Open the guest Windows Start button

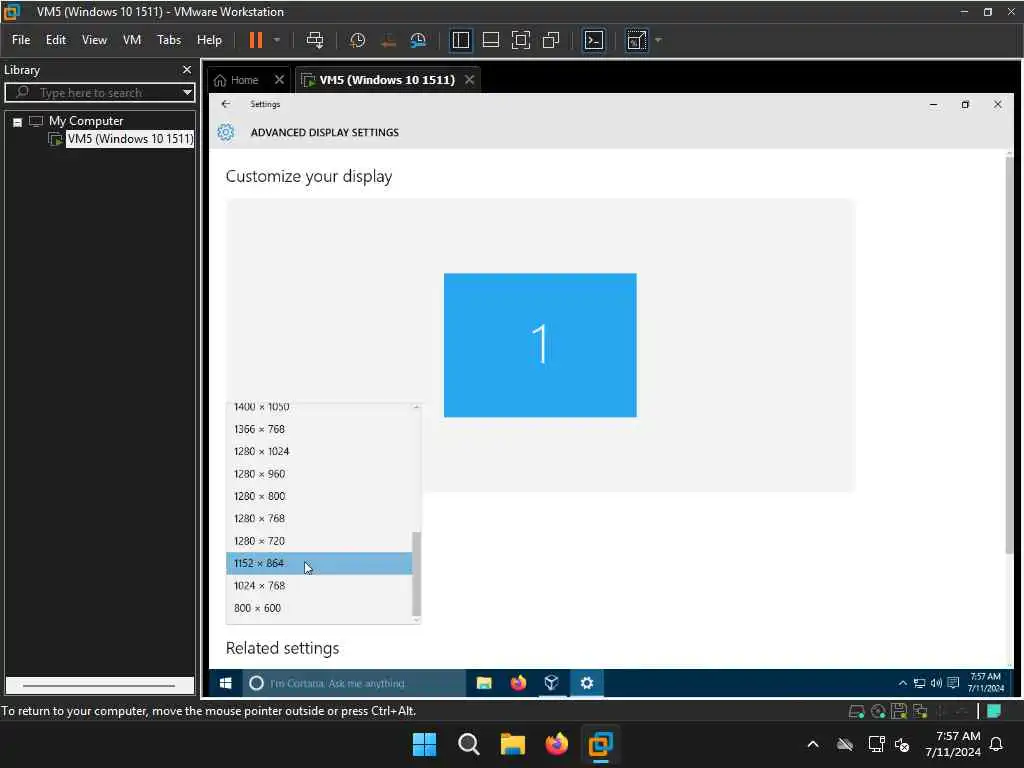pyautogui.click(x=226, y=683)
